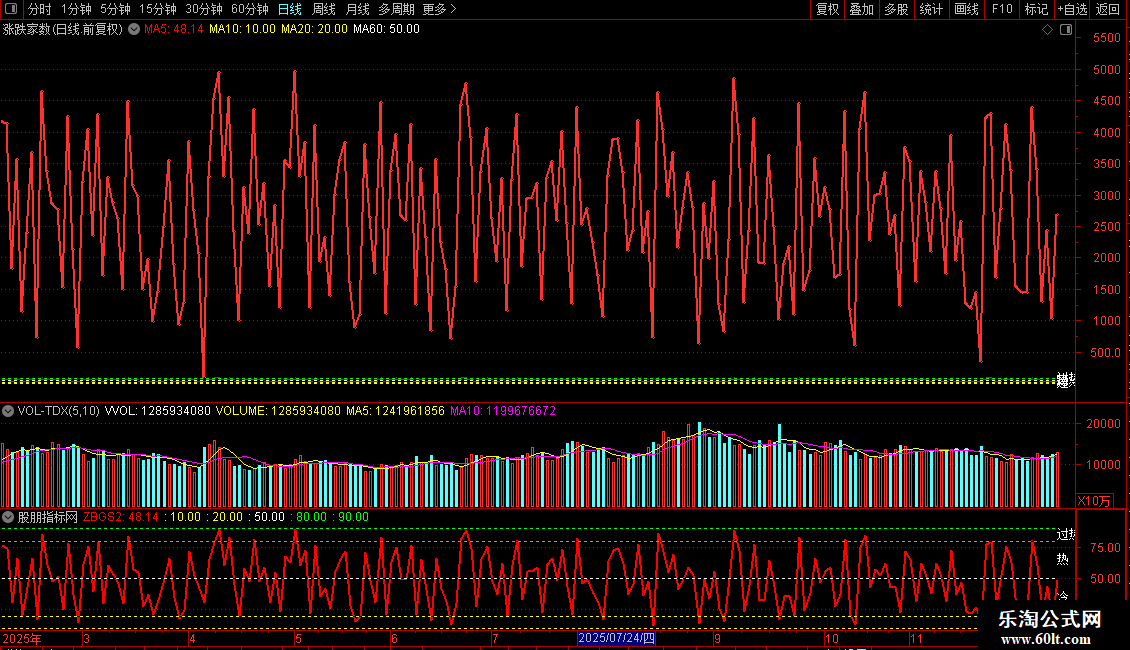The height and width of the screenshot is (650, 1130).
Task: Switch to the 周线 weekly period tab
Action: [324, 9]
